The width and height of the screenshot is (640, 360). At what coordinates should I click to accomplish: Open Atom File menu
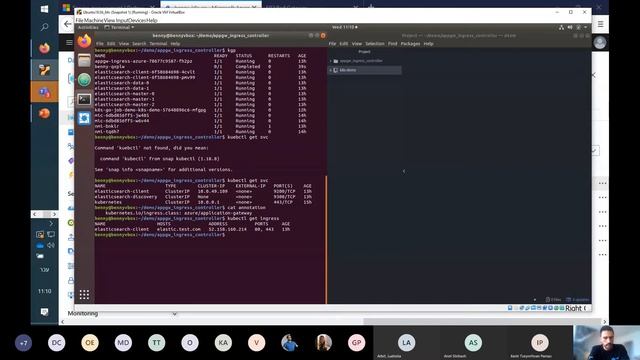332,44
